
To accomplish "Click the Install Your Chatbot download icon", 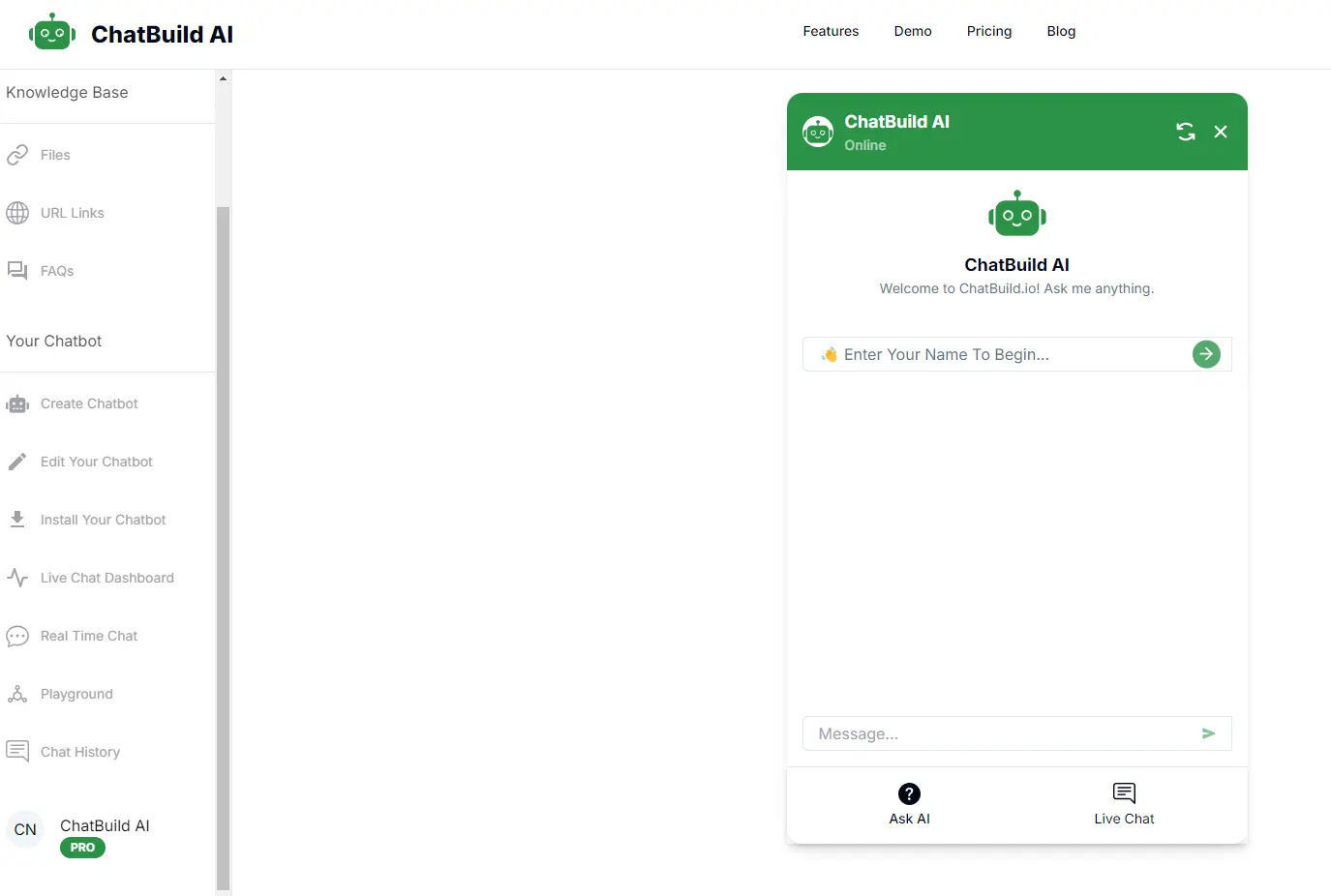I will [x=17, y=520].
